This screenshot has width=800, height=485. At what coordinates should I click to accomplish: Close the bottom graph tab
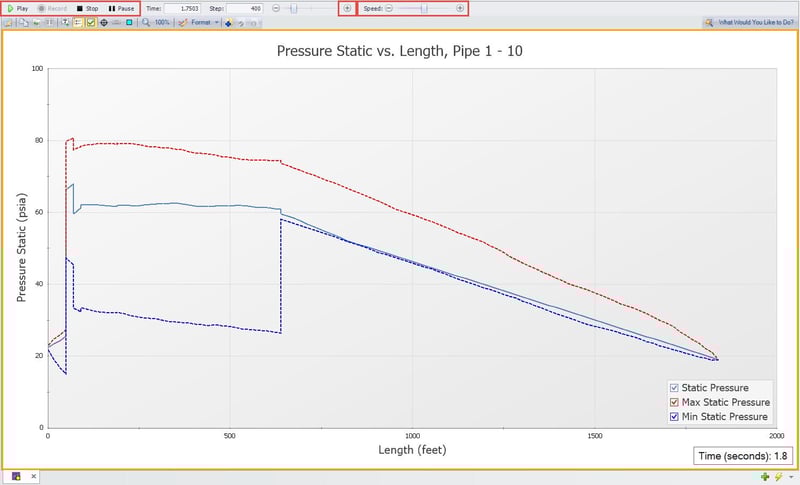pyautogui.click(x=33, y=476)
